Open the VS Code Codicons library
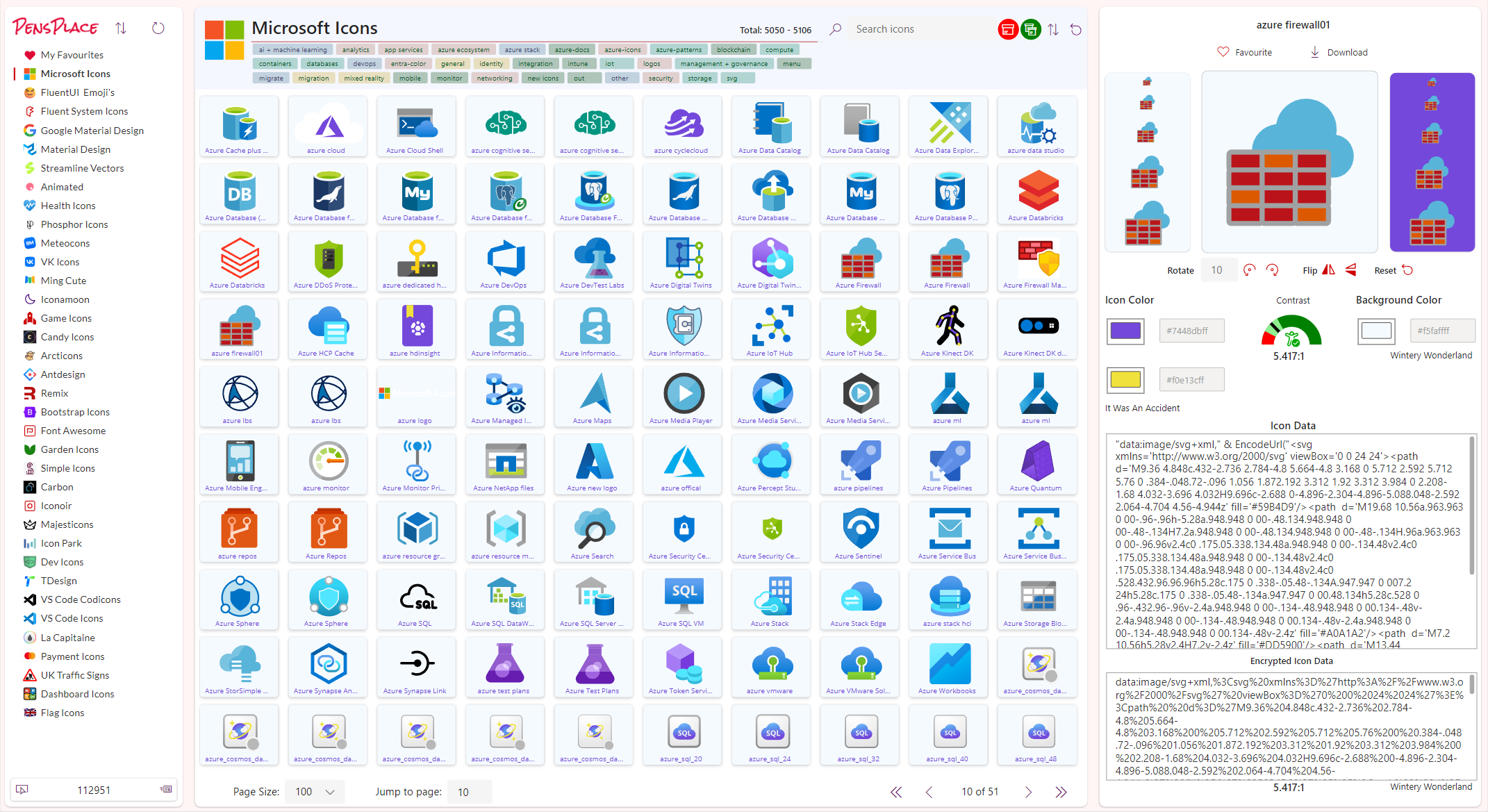Image resolution: width=1488 pixels, height=812 pixels. [x=81, y=599]
